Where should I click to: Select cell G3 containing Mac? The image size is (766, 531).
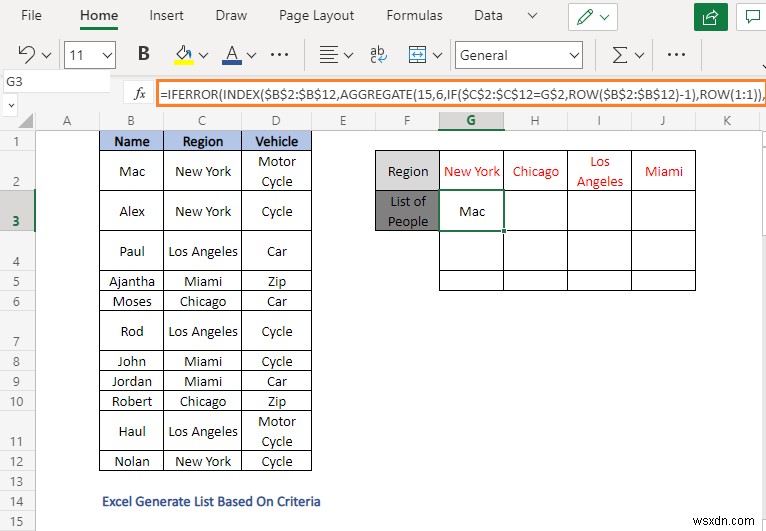[471, 211]
